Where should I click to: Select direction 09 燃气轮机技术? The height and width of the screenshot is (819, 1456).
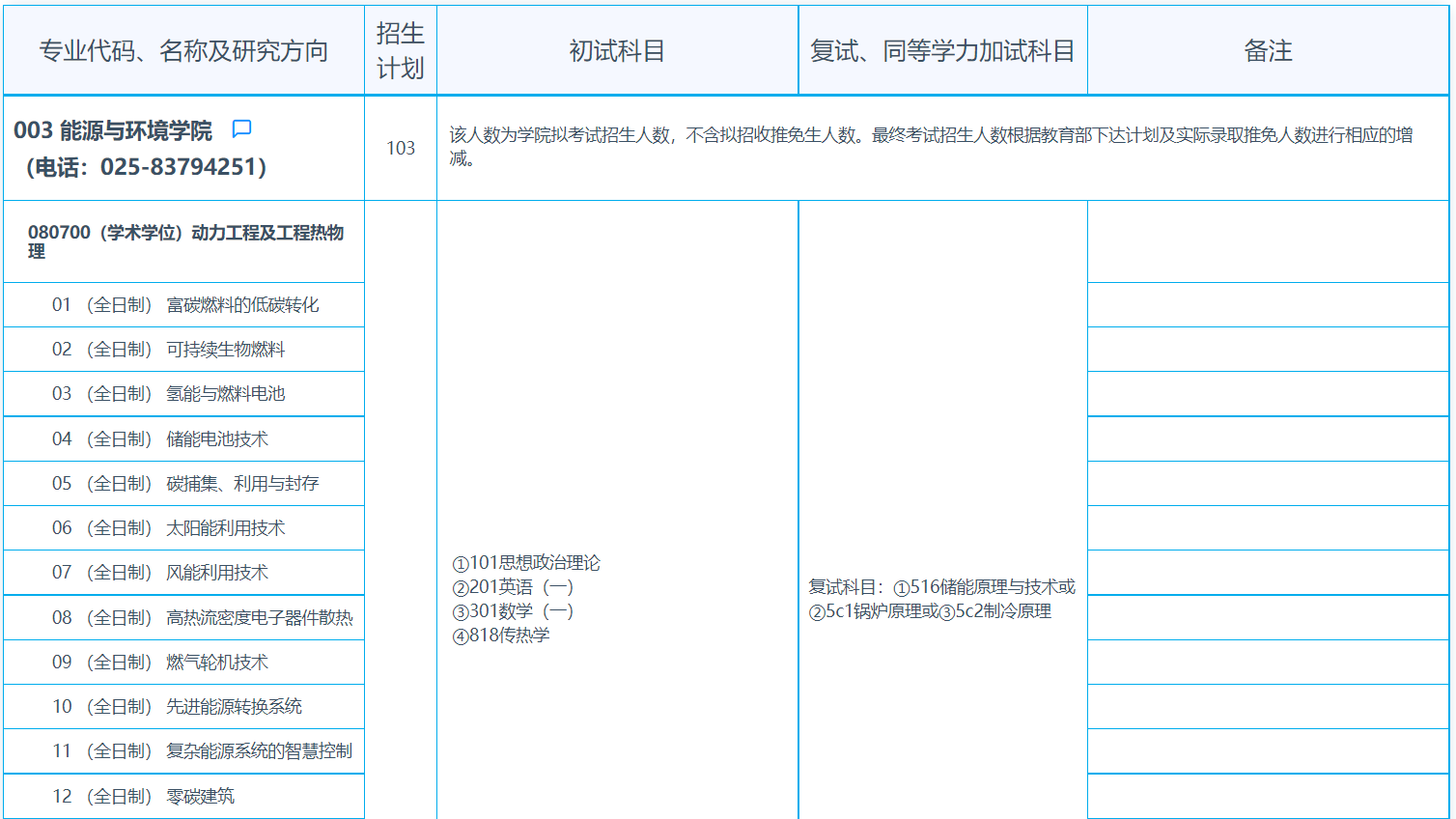(x=184, y=663)
